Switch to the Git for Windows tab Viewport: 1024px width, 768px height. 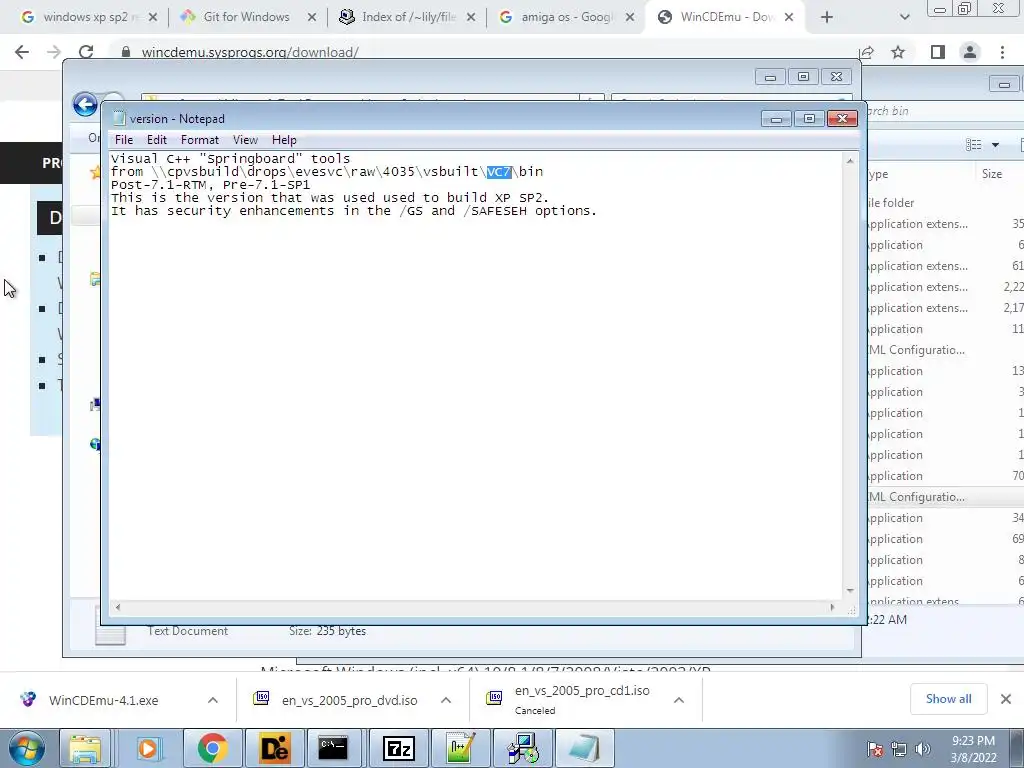(246, 17)
